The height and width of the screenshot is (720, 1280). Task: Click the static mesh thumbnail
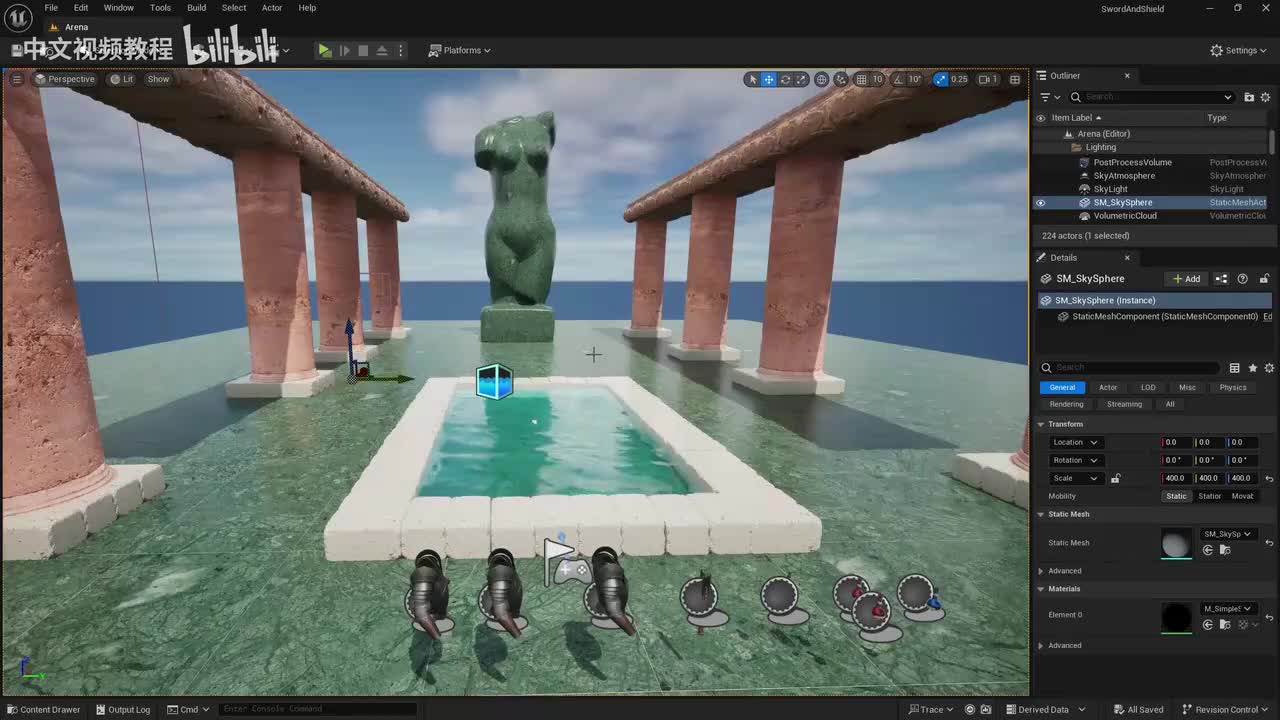tap(1177, 543)
